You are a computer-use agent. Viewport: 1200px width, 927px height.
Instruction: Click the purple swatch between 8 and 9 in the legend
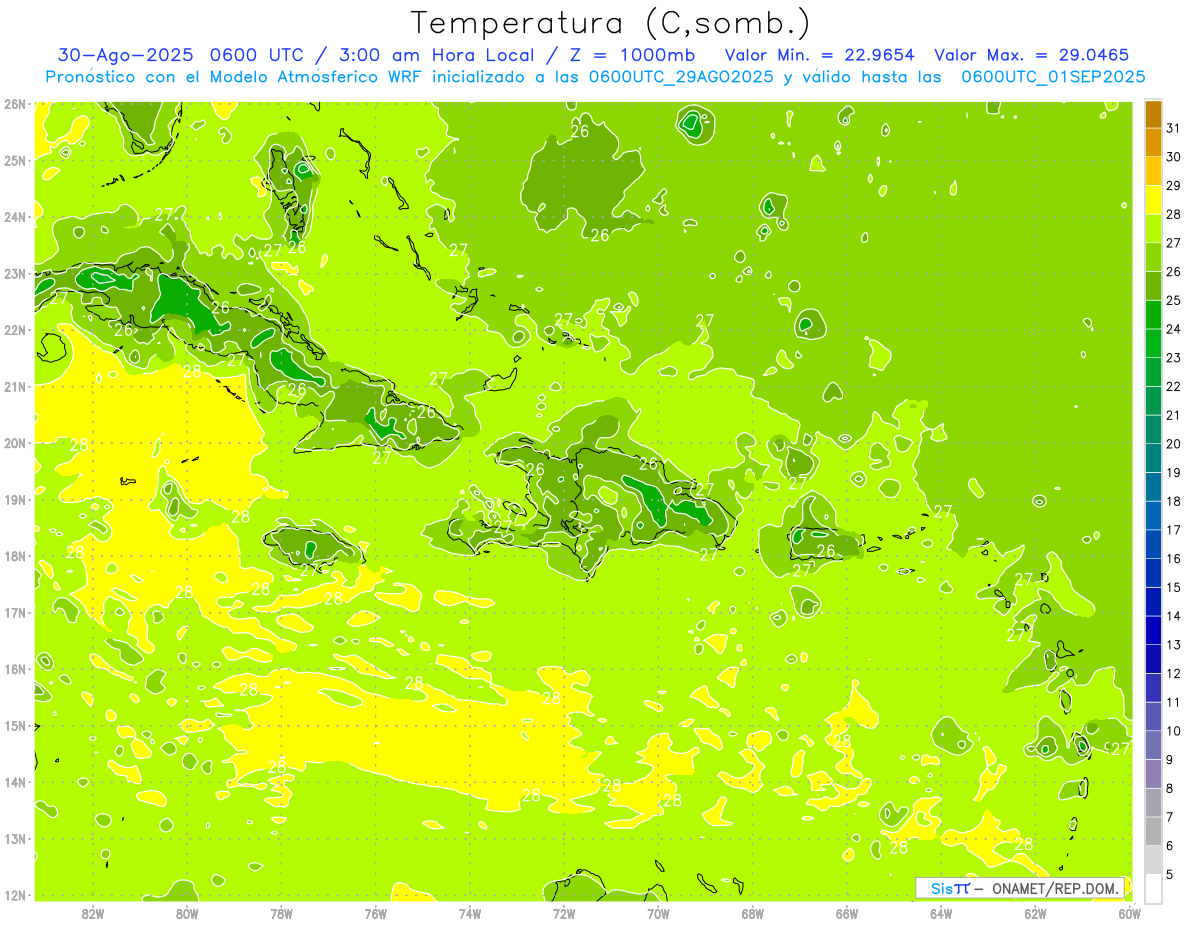point(1153,774)
